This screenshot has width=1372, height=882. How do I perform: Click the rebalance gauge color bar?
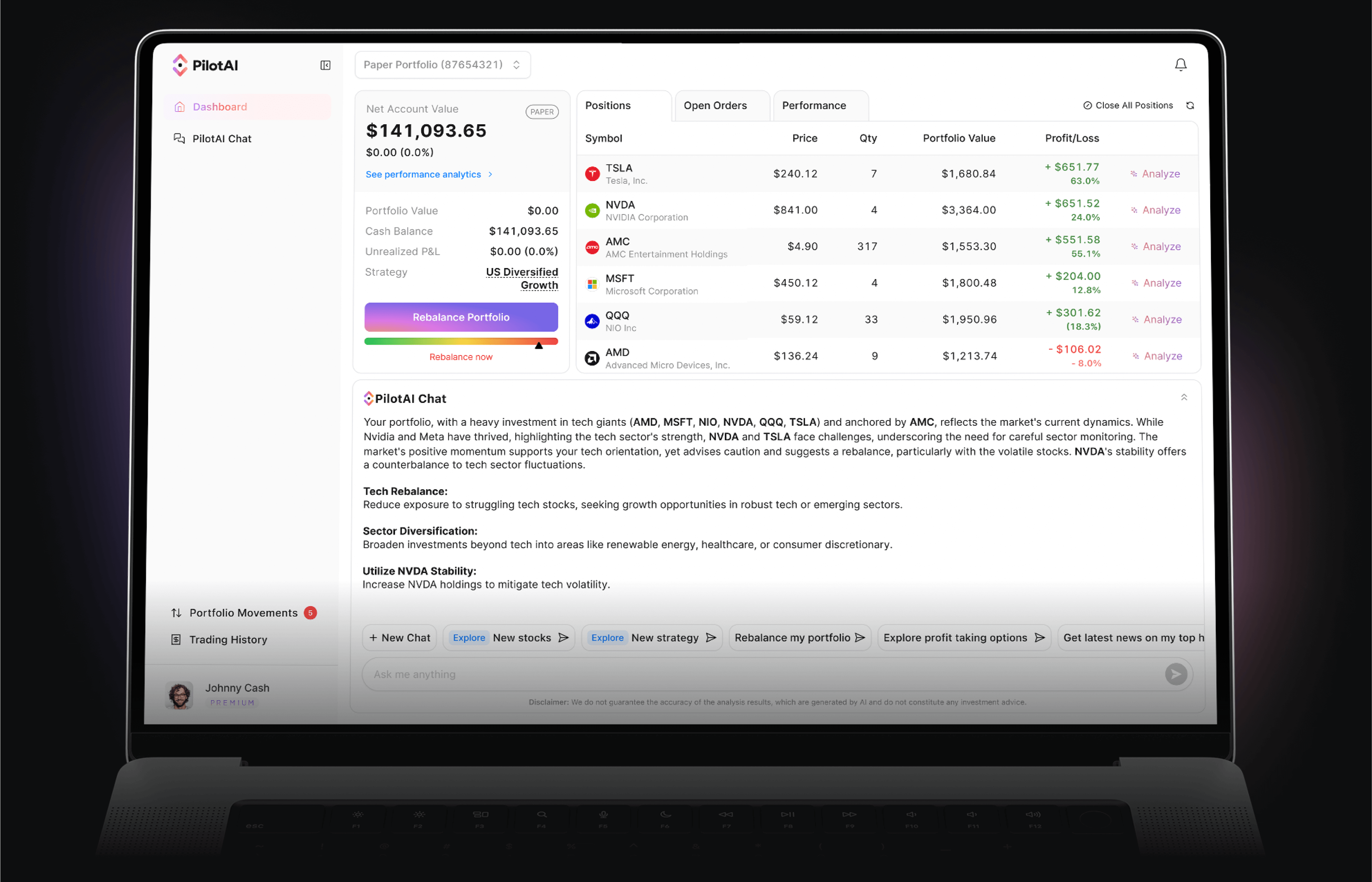461,341
